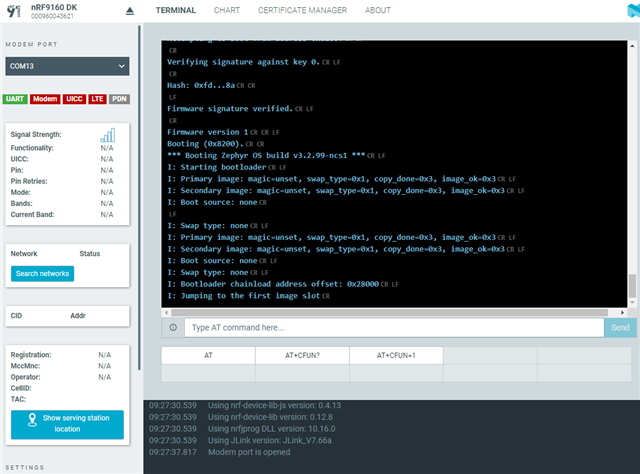Screen dimensions: 640x474
Task: Click Show serving station location button
Action: point(67,425)
